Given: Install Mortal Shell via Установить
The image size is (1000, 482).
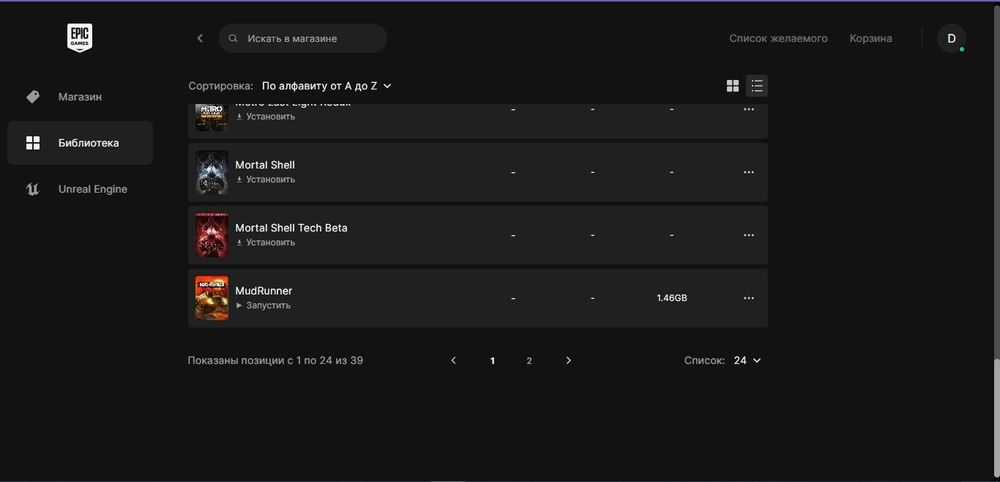Looking at the screenshot, I should pos(270,180).
